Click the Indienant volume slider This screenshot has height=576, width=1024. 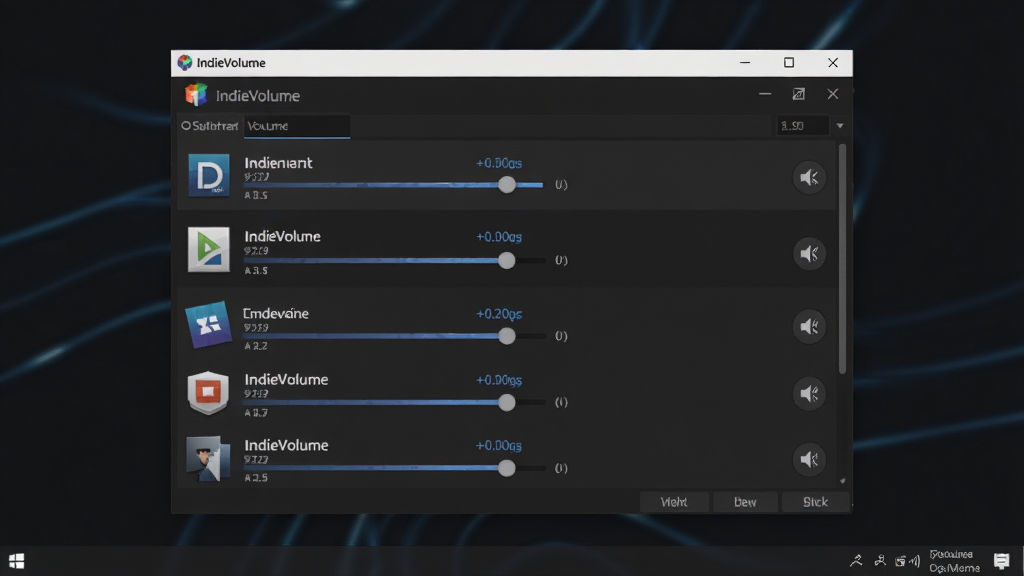(394, 185)
